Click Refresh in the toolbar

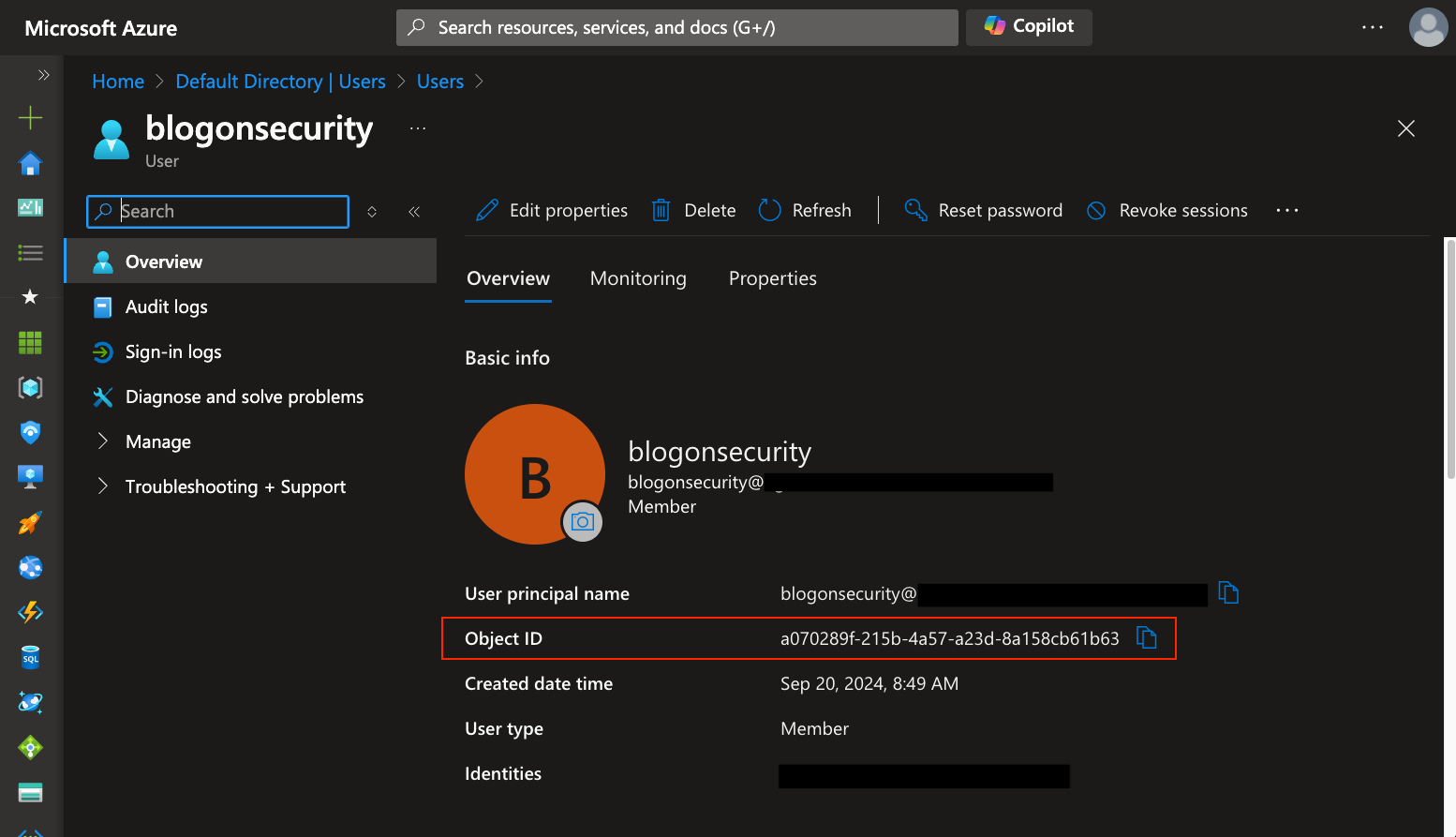(x=805, y=210)
